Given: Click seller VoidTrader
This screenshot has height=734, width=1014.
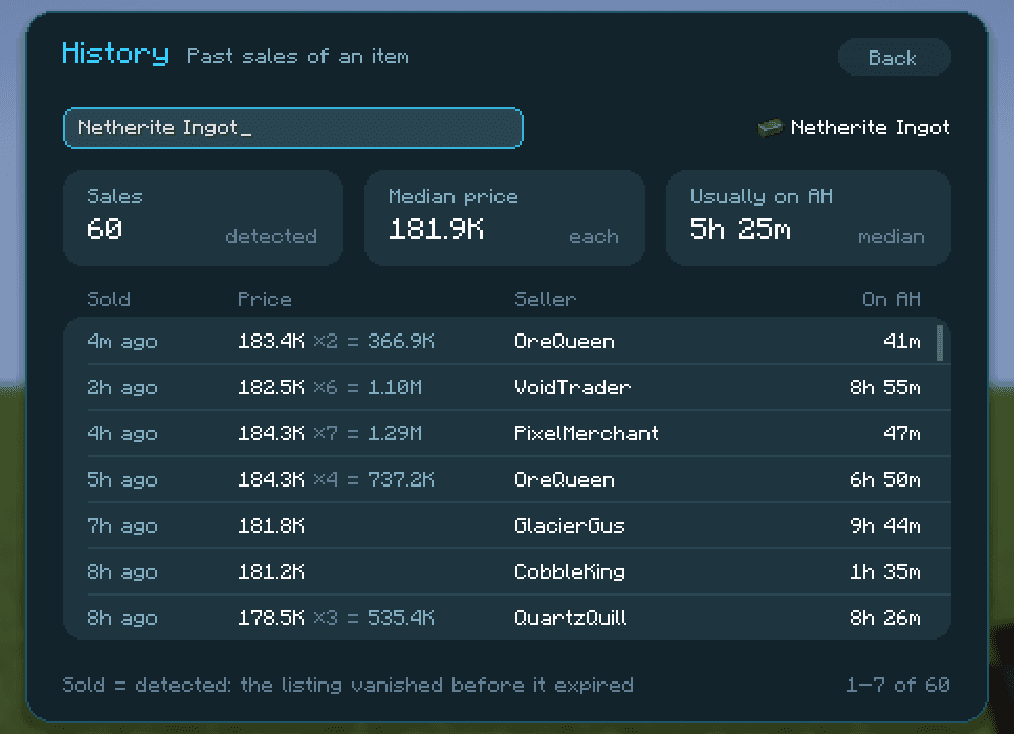Looking at the screenshot, I should point(572,387).
